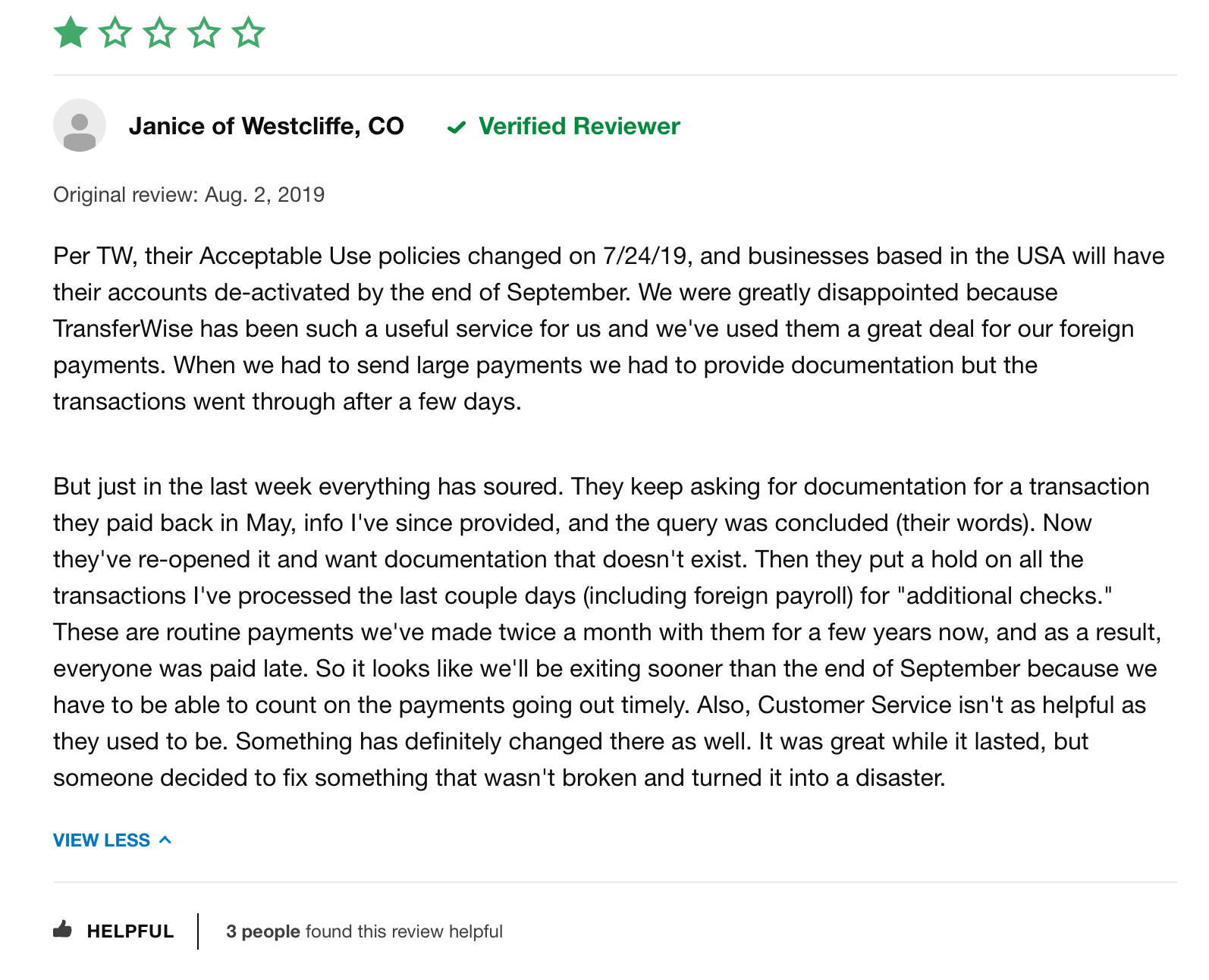This screenshot has height=980, width=1209.
Task: Click the thumbs-up helpful icon
Action: (62, 929)
